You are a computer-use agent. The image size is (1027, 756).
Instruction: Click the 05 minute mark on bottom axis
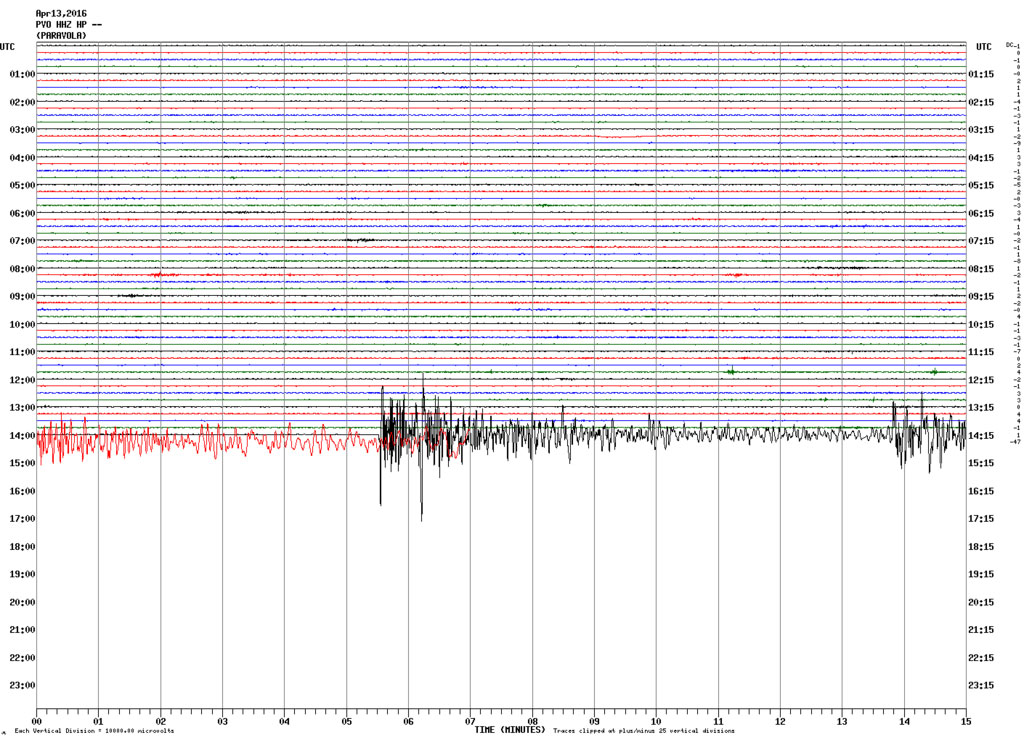click(346, 721)
